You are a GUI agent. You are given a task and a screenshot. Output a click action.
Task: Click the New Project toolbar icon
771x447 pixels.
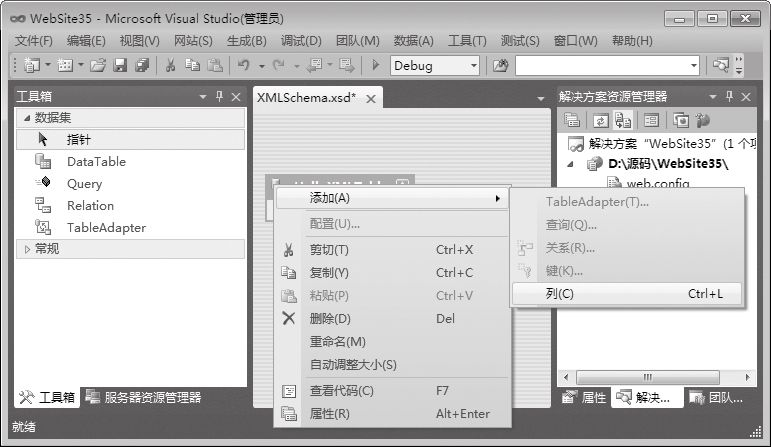(x=32, y=65)
